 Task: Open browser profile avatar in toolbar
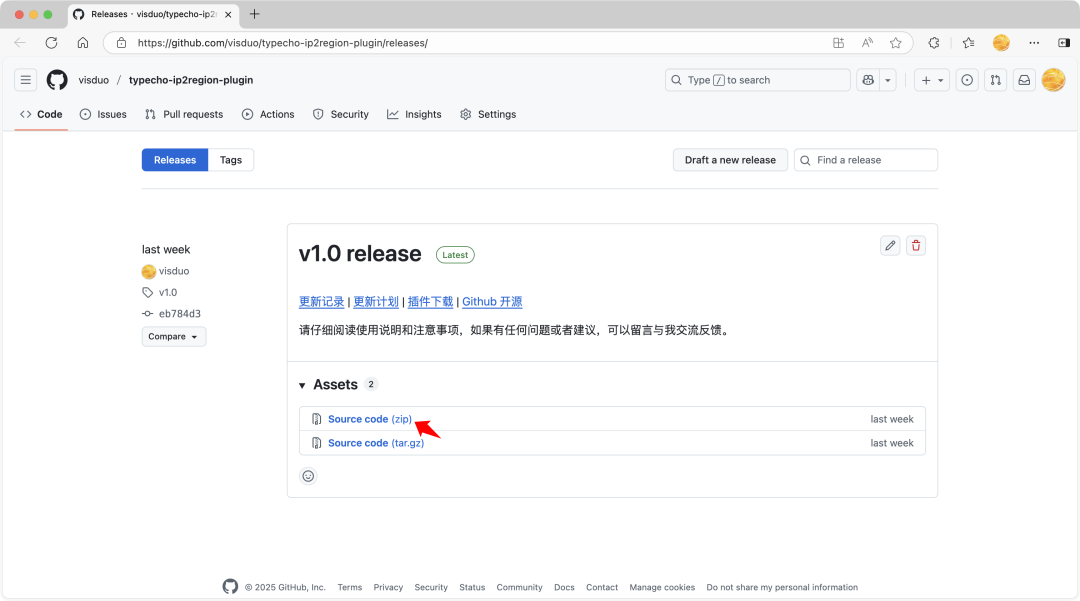pyautogui.click(x=1001, y=43)
